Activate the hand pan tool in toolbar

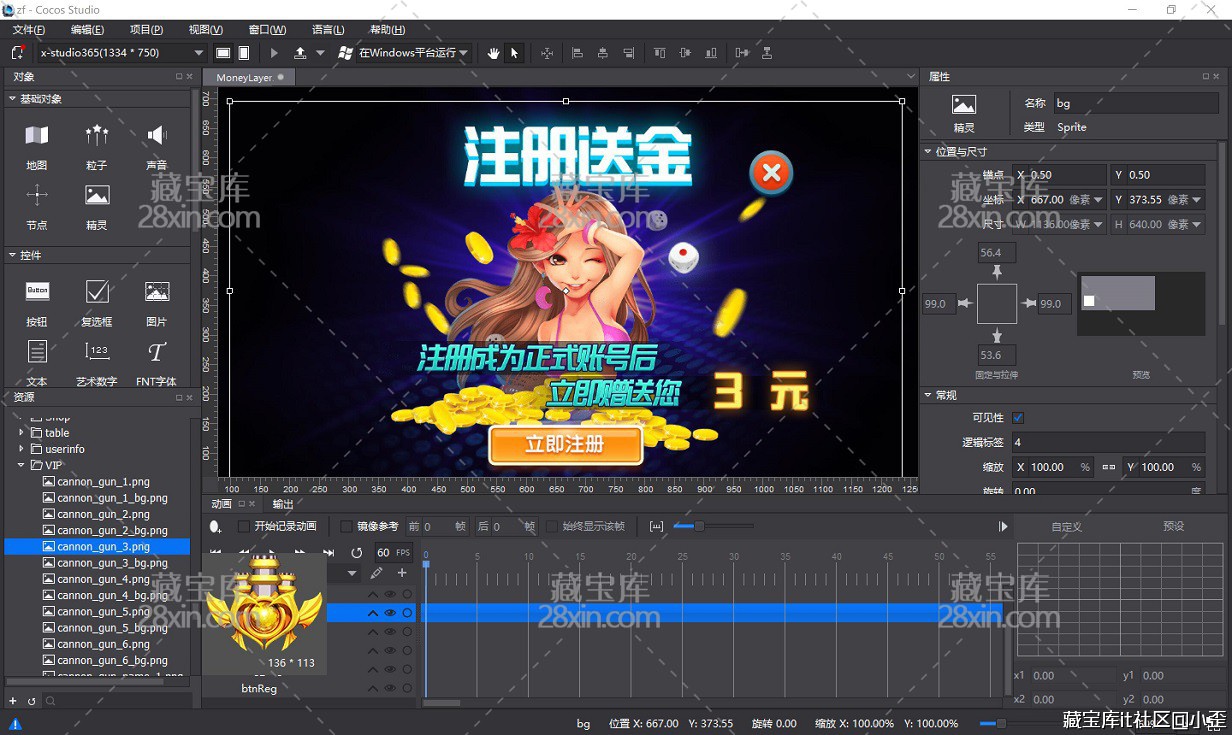[x=493, y=53]
